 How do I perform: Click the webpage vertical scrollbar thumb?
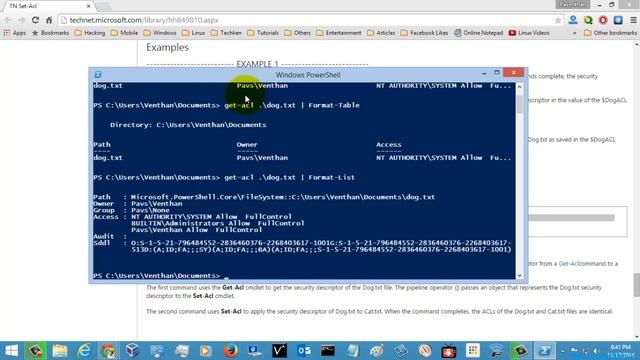pos(636,284)
